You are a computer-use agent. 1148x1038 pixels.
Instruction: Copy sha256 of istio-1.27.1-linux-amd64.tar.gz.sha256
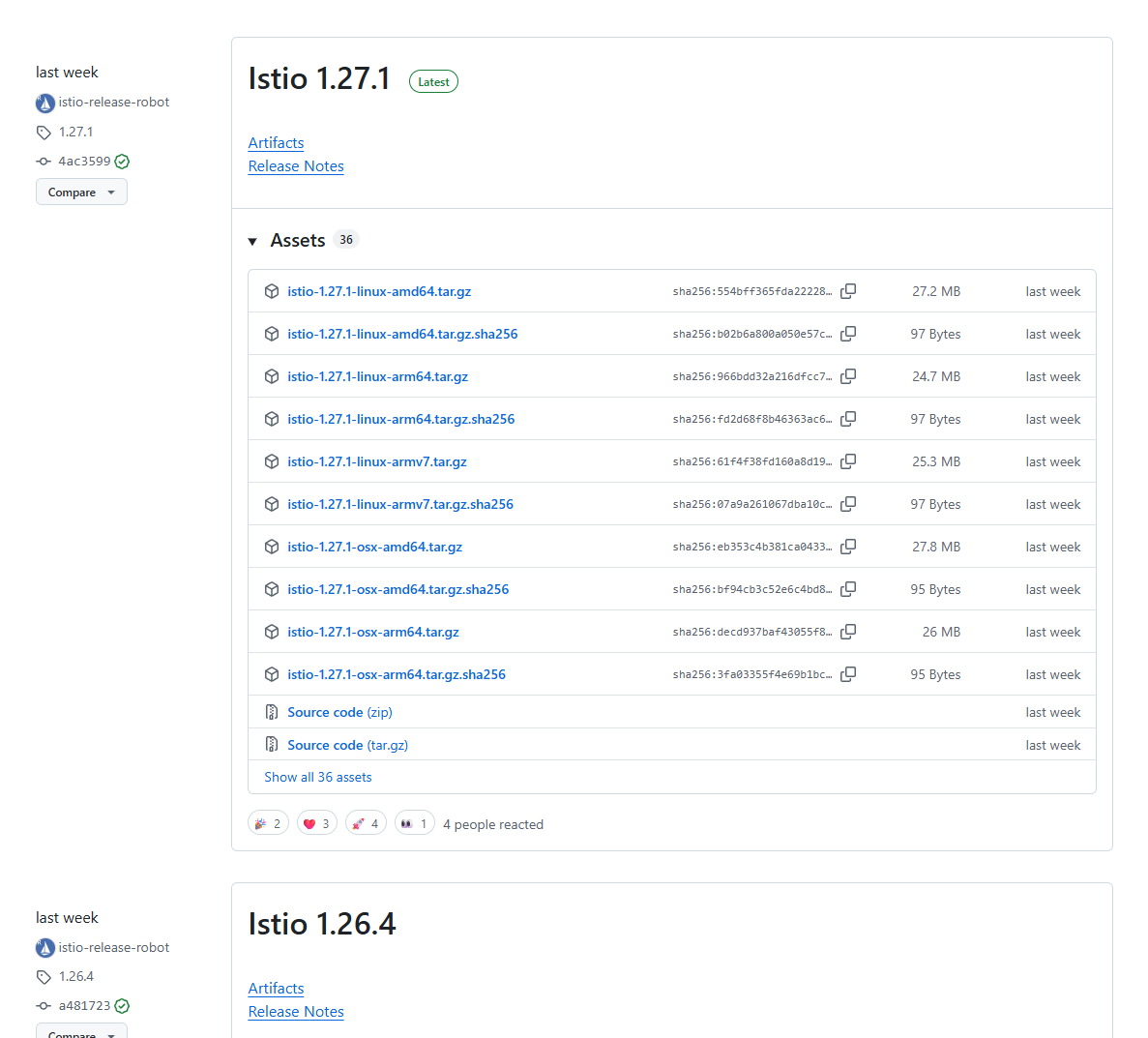(848, 334)
